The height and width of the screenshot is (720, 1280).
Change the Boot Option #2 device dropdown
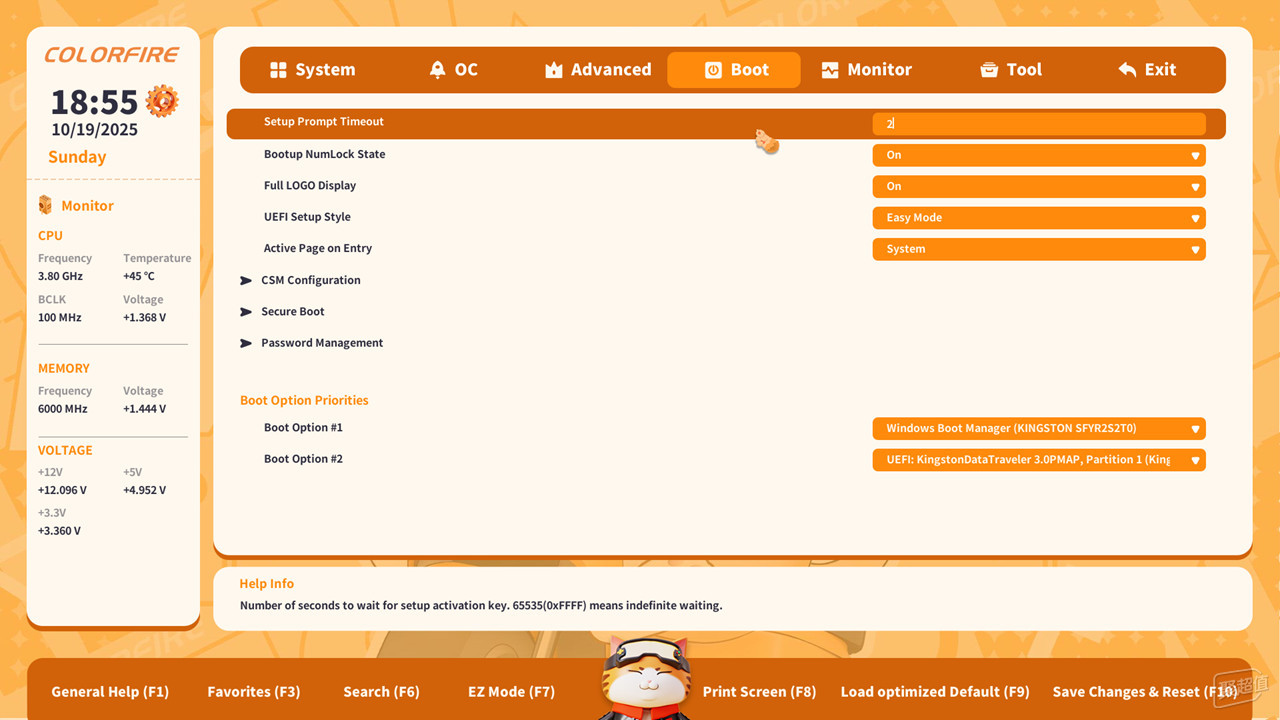(1038, 460)
